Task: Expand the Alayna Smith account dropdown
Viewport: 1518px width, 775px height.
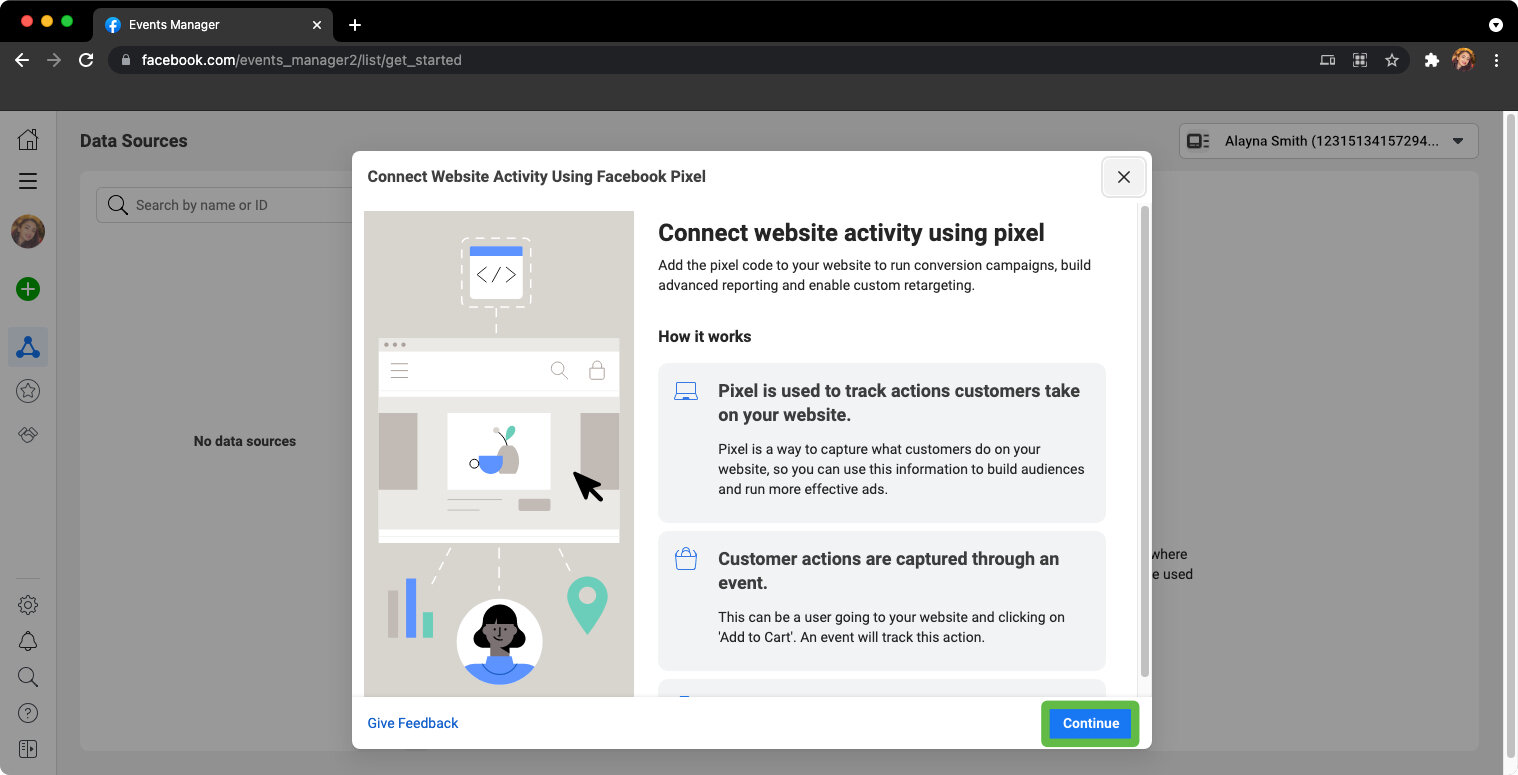Action: click(x=1328, y=141)
